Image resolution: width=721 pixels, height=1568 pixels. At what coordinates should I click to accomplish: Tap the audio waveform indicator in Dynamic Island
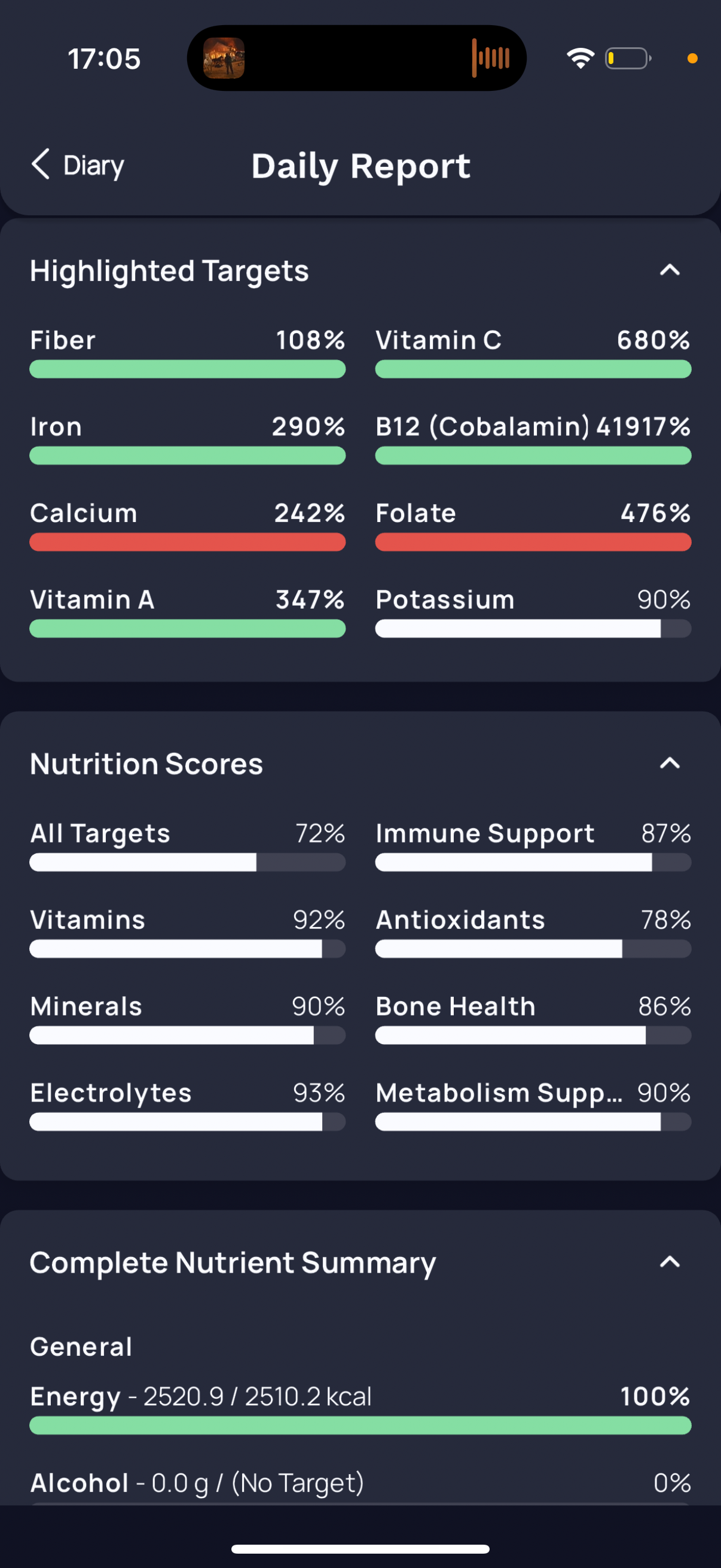pos(490,59)
